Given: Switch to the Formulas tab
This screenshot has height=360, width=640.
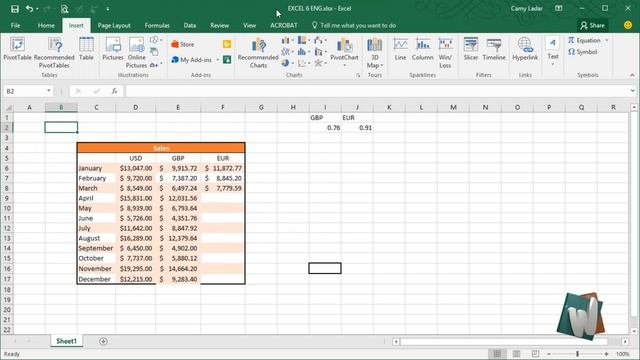Looking at the screenshot, I should point(157,25).
